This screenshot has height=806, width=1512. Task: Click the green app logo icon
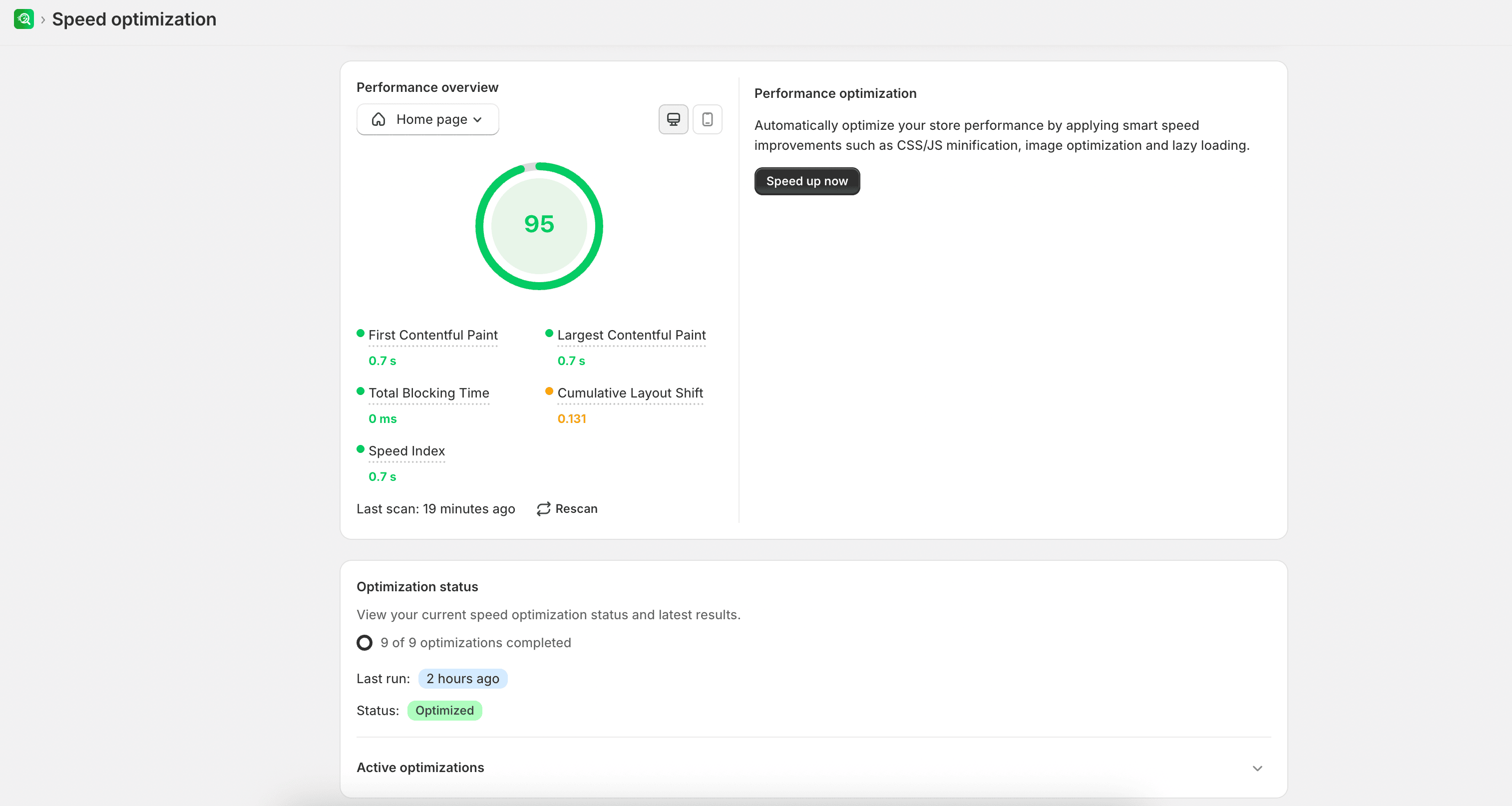tap(24, 19)
